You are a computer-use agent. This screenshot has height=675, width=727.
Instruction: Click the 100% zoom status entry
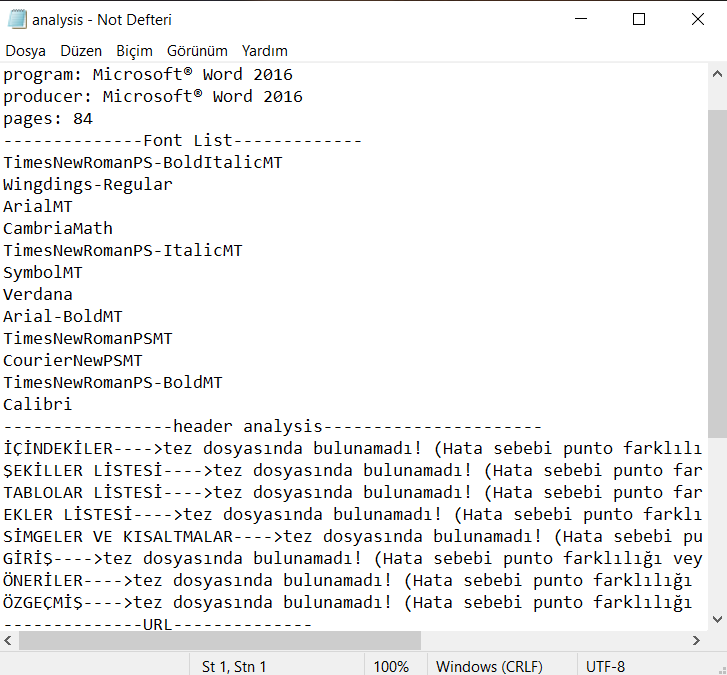pyautogui.click(x=391, y=666)
